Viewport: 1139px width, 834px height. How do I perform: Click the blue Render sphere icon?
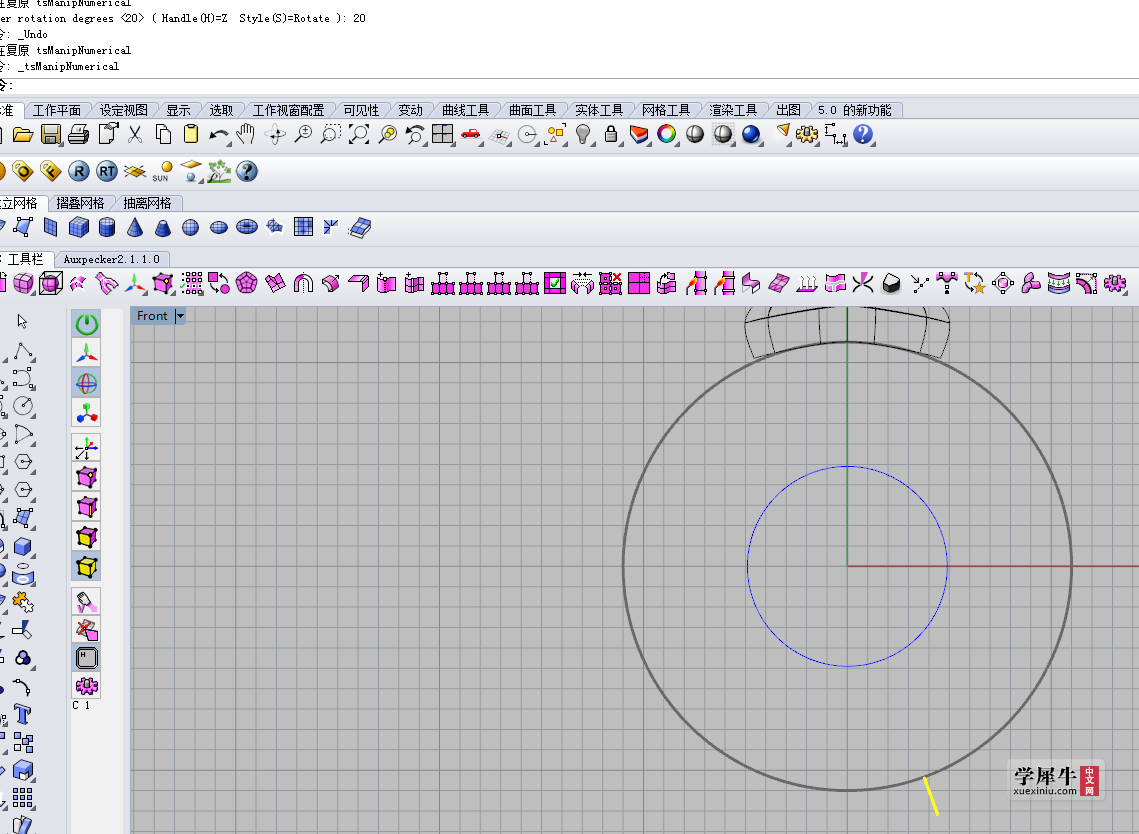coord(751,134)
